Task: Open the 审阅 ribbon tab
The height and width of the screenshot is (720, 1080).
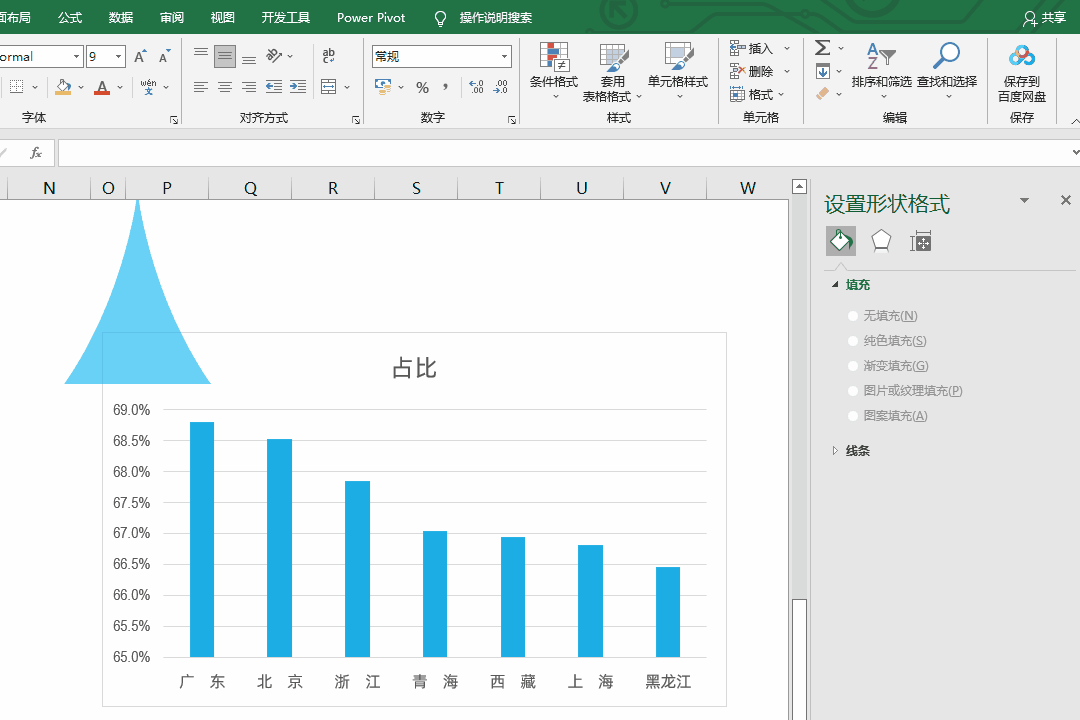Action: [172, 18]
